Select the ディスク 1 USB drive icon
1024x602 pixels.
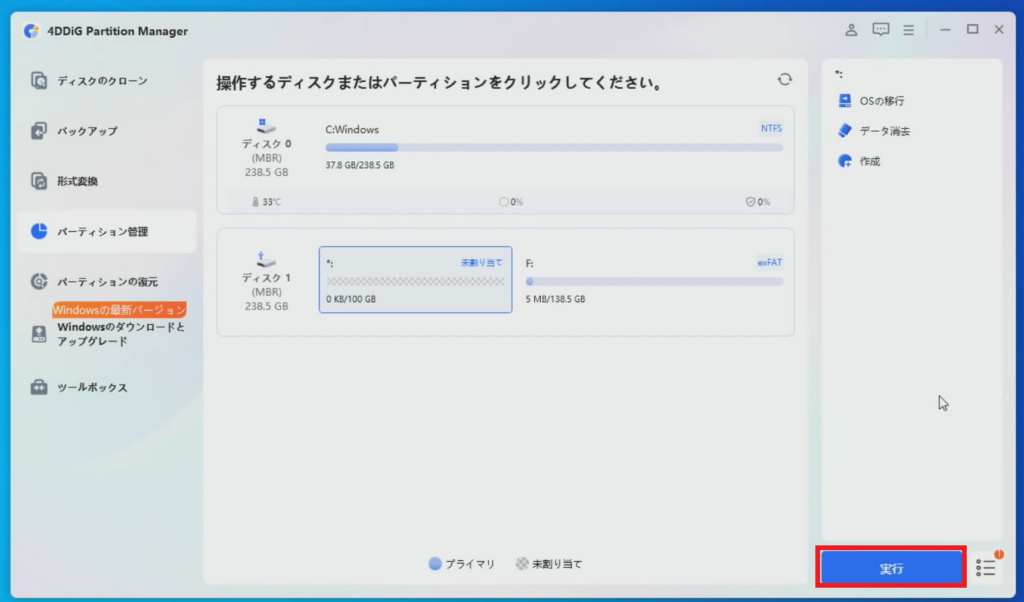pos(267,260)
